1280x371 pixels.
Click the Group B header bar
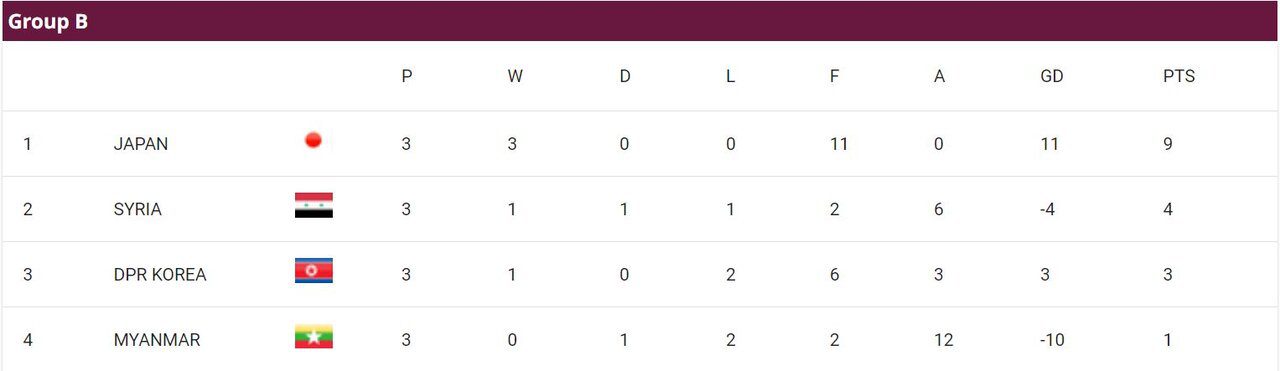click(x=640, y=21)
